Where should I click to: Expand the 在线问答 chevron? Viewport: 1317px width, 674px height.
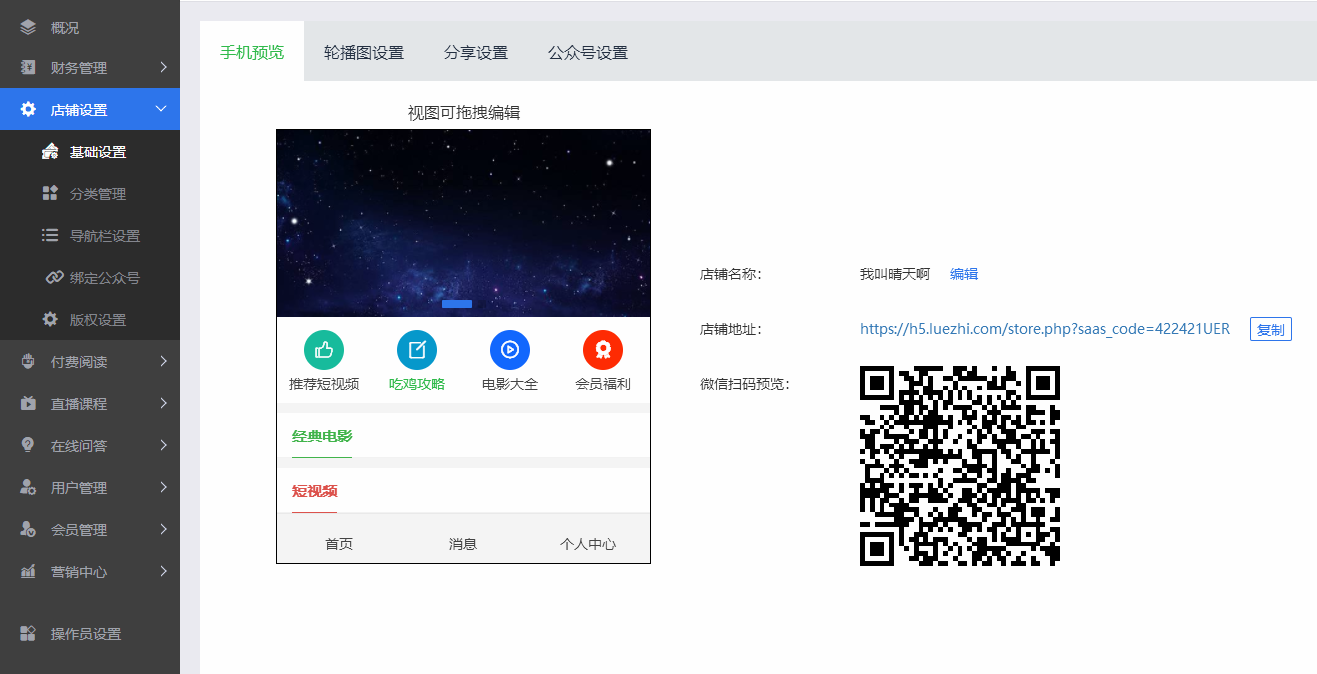coord(163,446)
